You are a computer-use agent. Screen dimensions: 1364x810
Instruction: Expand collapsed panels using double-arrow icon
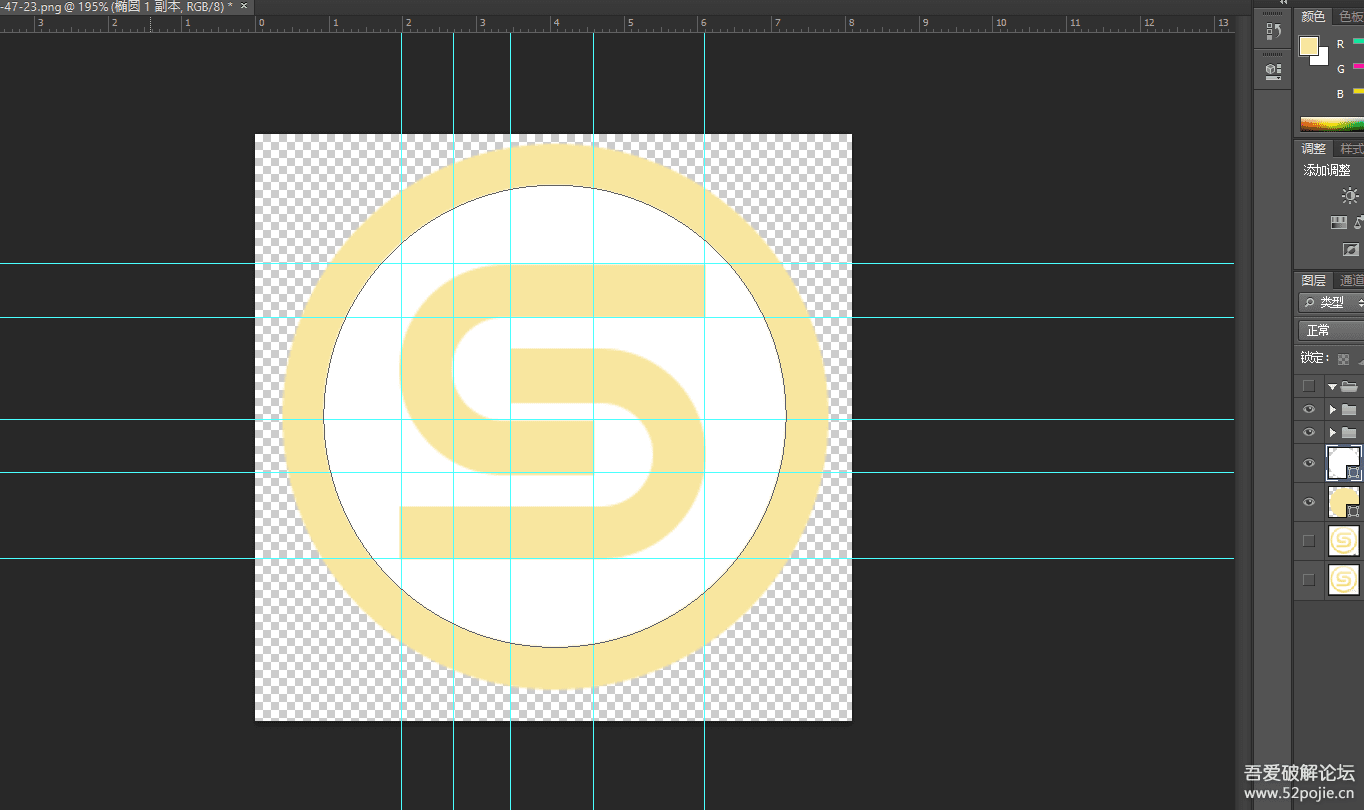pyautogui.click(x=1283, y=3)
